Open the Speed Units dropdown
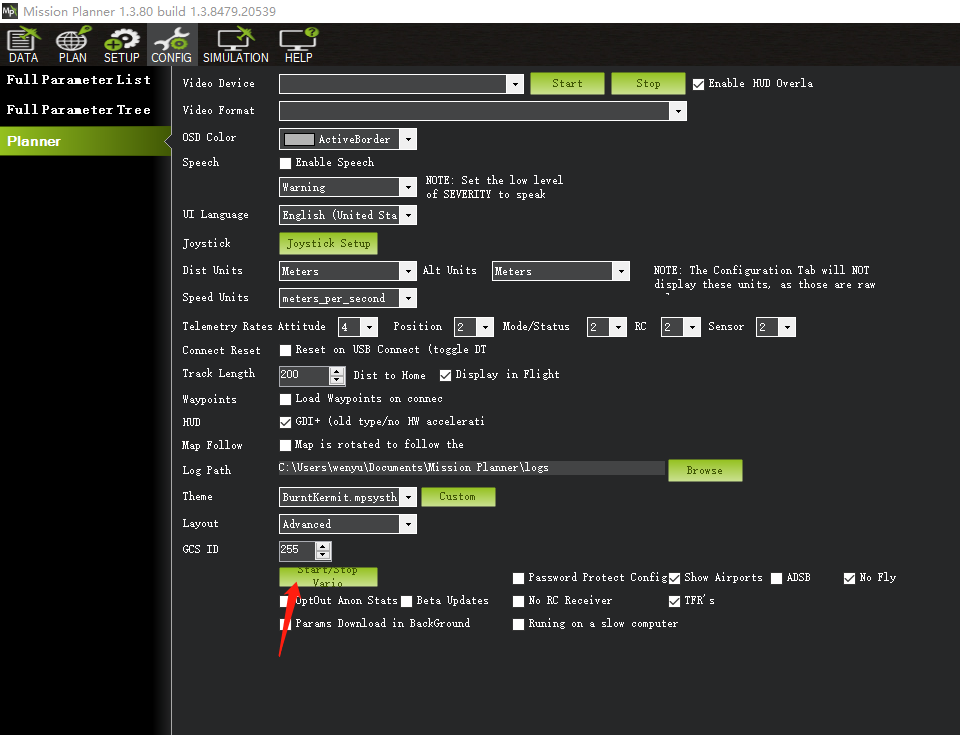 pos(408,297)
